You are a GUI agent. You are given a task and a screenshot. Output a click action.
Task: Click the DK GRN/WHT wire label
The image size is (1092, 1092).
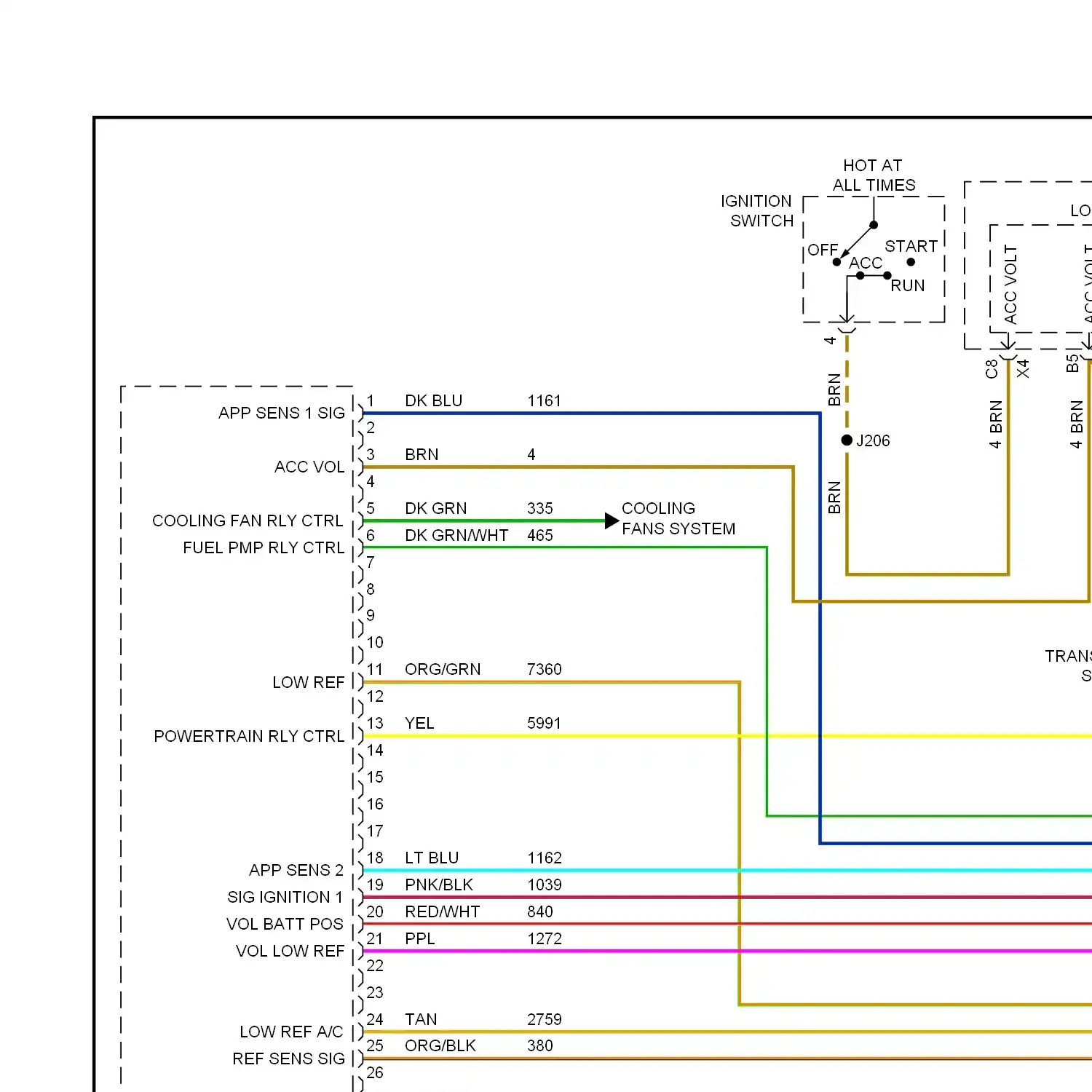[x=456, y=535]
